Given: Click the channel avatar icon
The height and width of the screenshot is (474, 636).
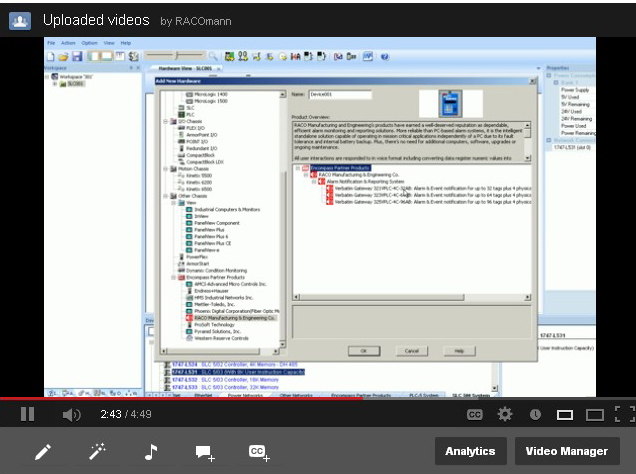Looking at the screenshot, I should (20, 21).
